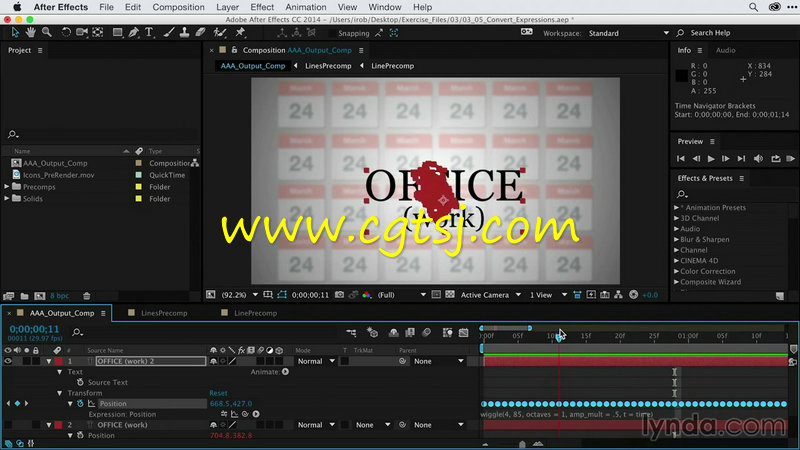800x450 pixels.
Task: Click Reset next to Transform
Action: coord(218,393)
